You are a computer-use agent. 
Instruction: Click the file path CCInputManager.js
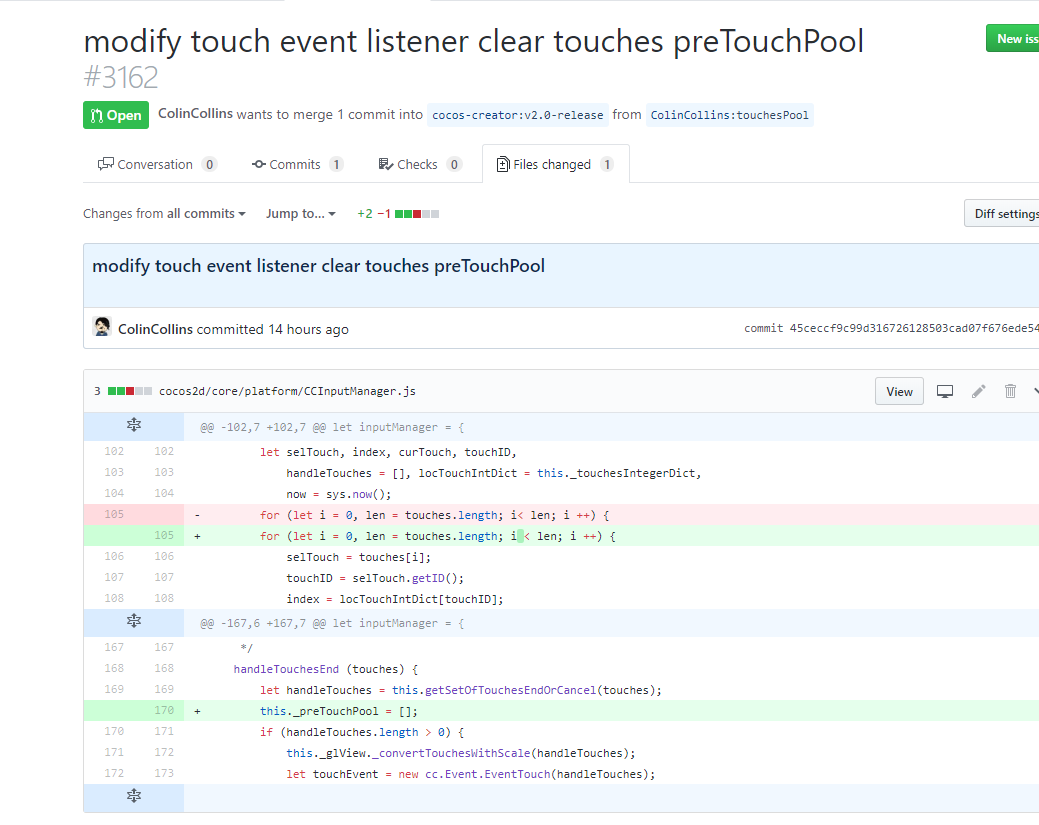pos(287,391)
